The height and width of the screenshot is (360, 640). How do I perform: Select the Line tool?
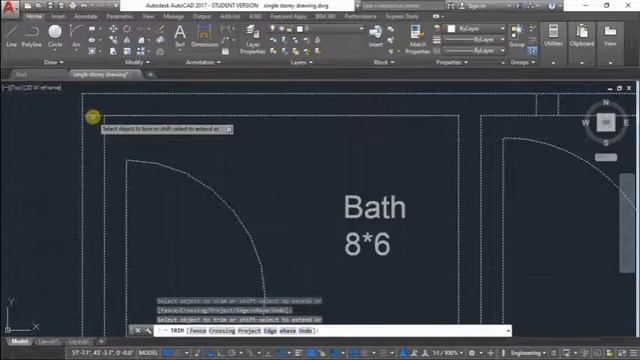(11, 36)
